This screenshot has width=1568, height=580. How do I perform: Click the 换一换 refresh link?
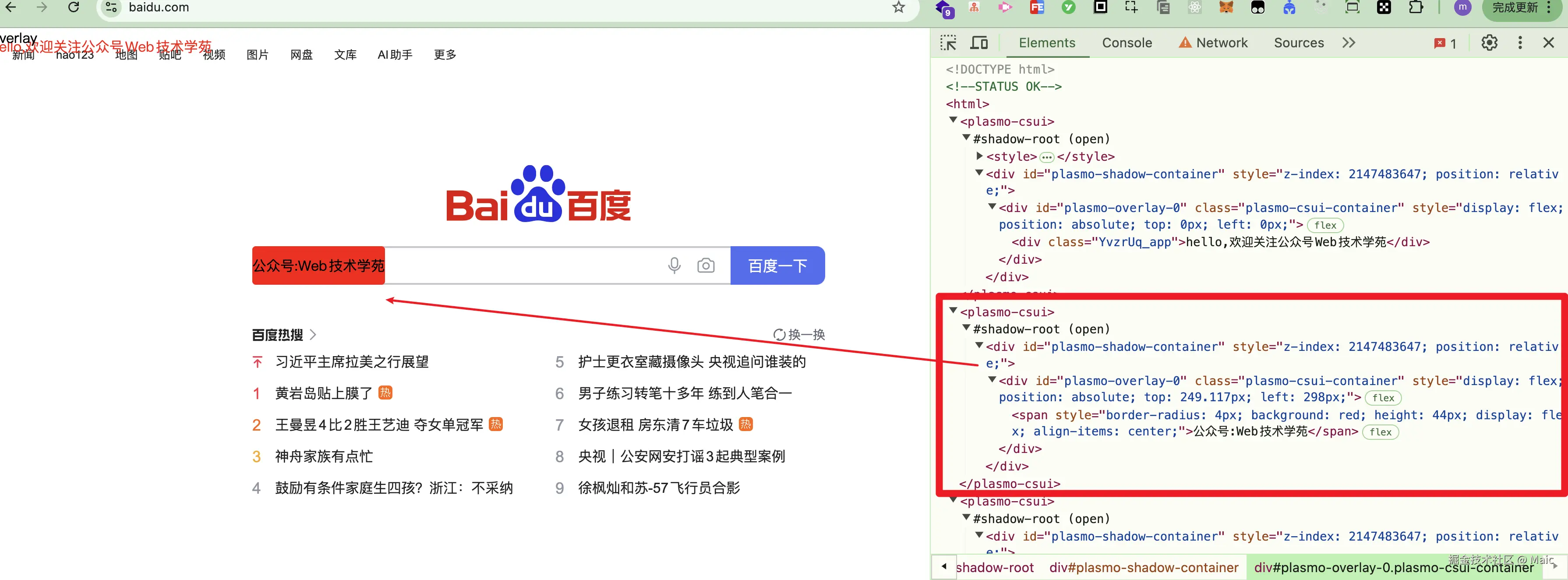click(798, 334)
